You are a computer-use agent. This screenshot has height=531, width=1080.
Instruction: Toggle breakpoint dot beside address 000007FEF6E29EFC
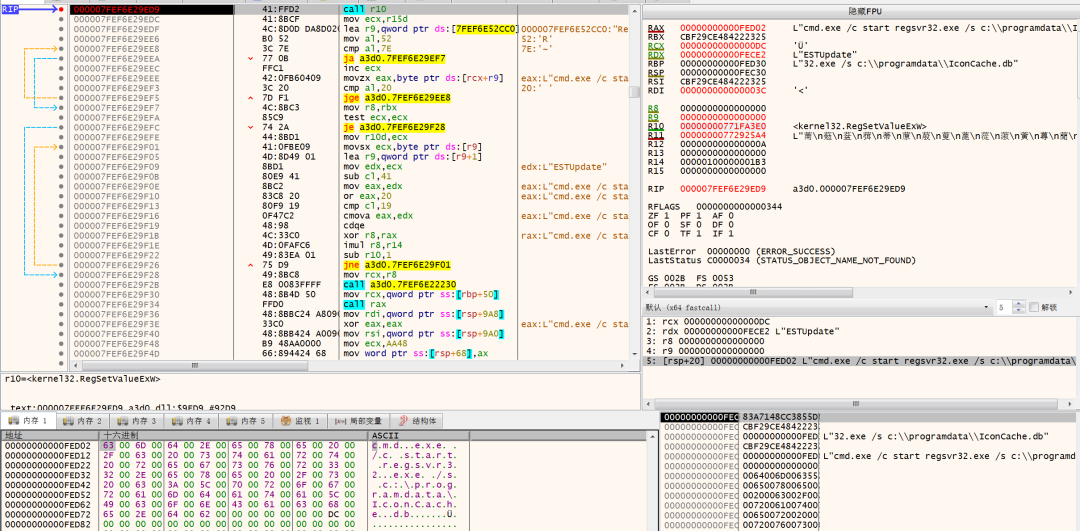point(62,128)
